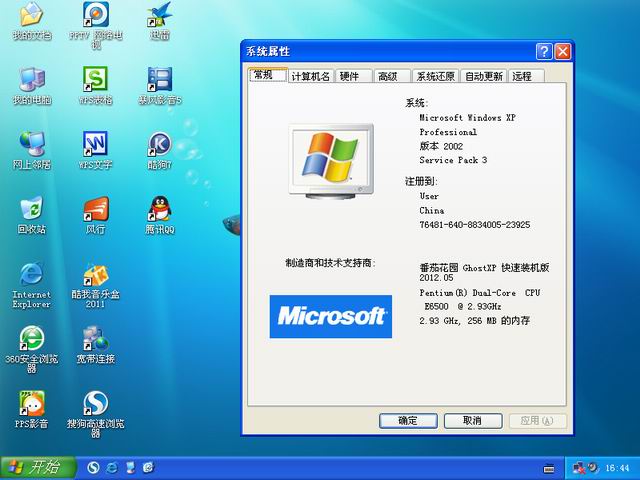Open the PPTV 网络电视 desktop icon

96,24
